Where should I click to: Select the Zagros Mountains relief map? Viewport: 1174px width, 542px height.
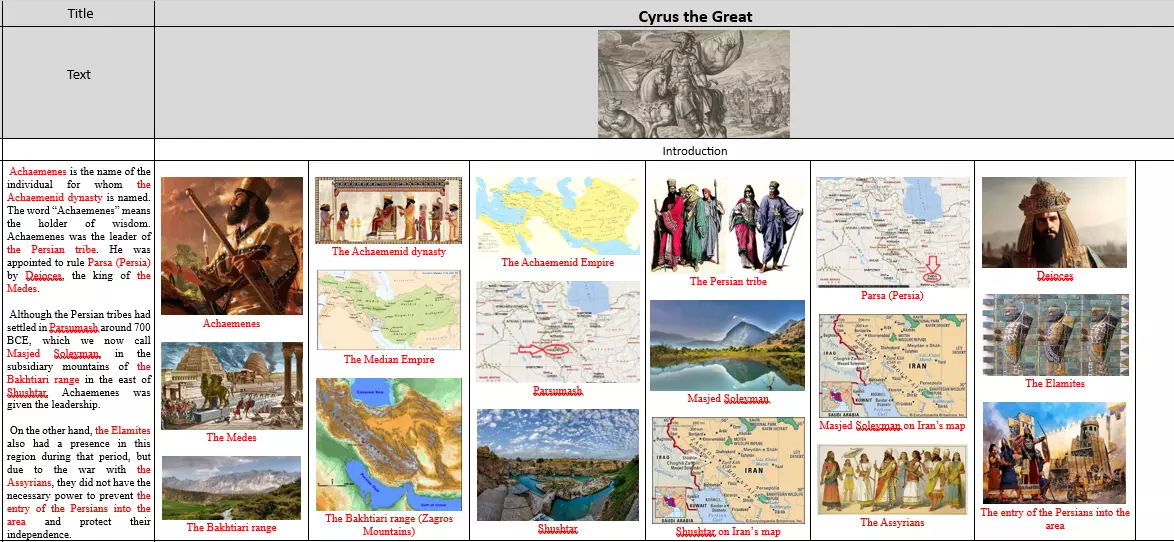tap(389, 444)
